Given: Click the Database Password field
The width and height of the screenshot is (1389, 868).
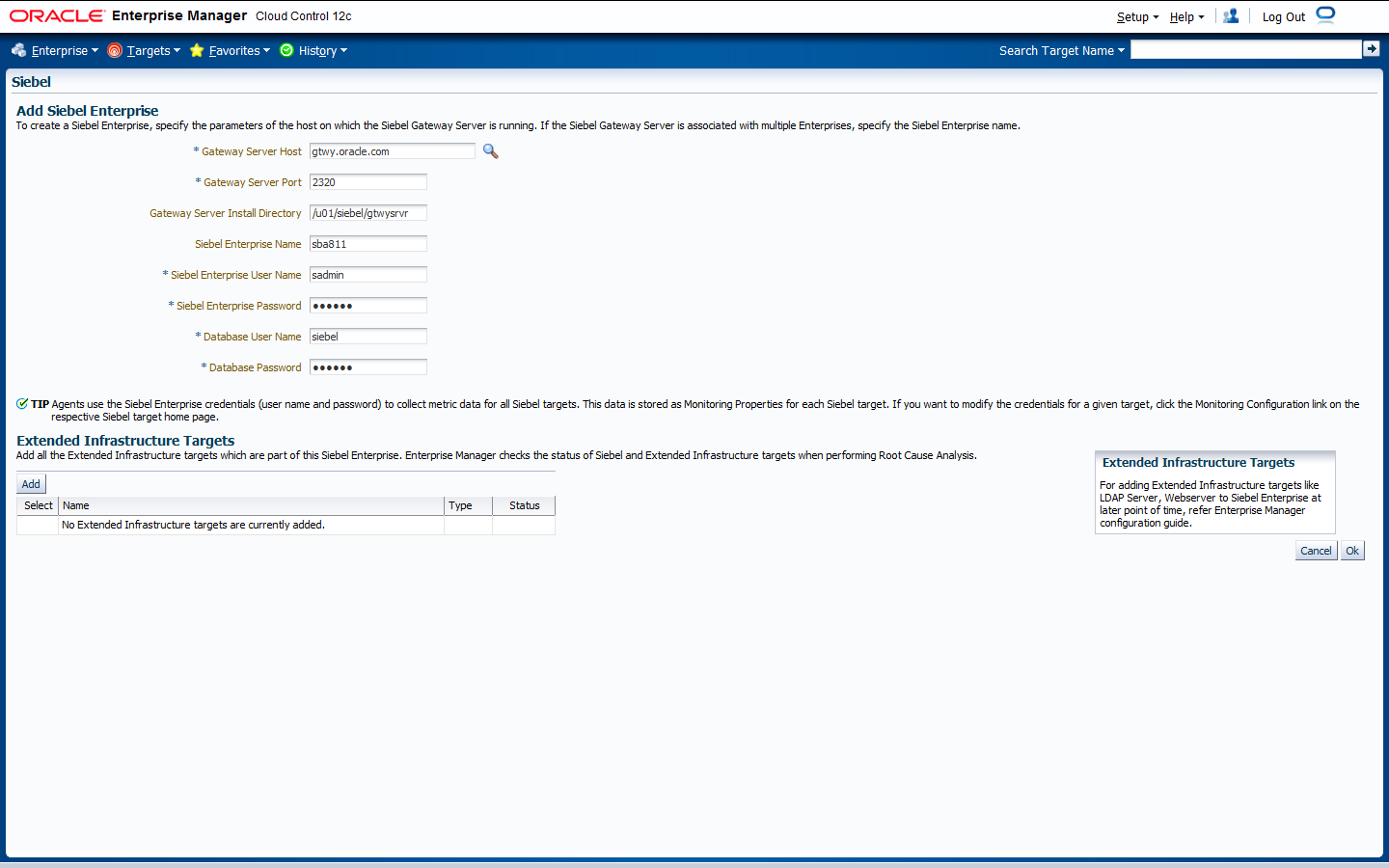Looking at the screenshot, I should (x=368, y=367).
